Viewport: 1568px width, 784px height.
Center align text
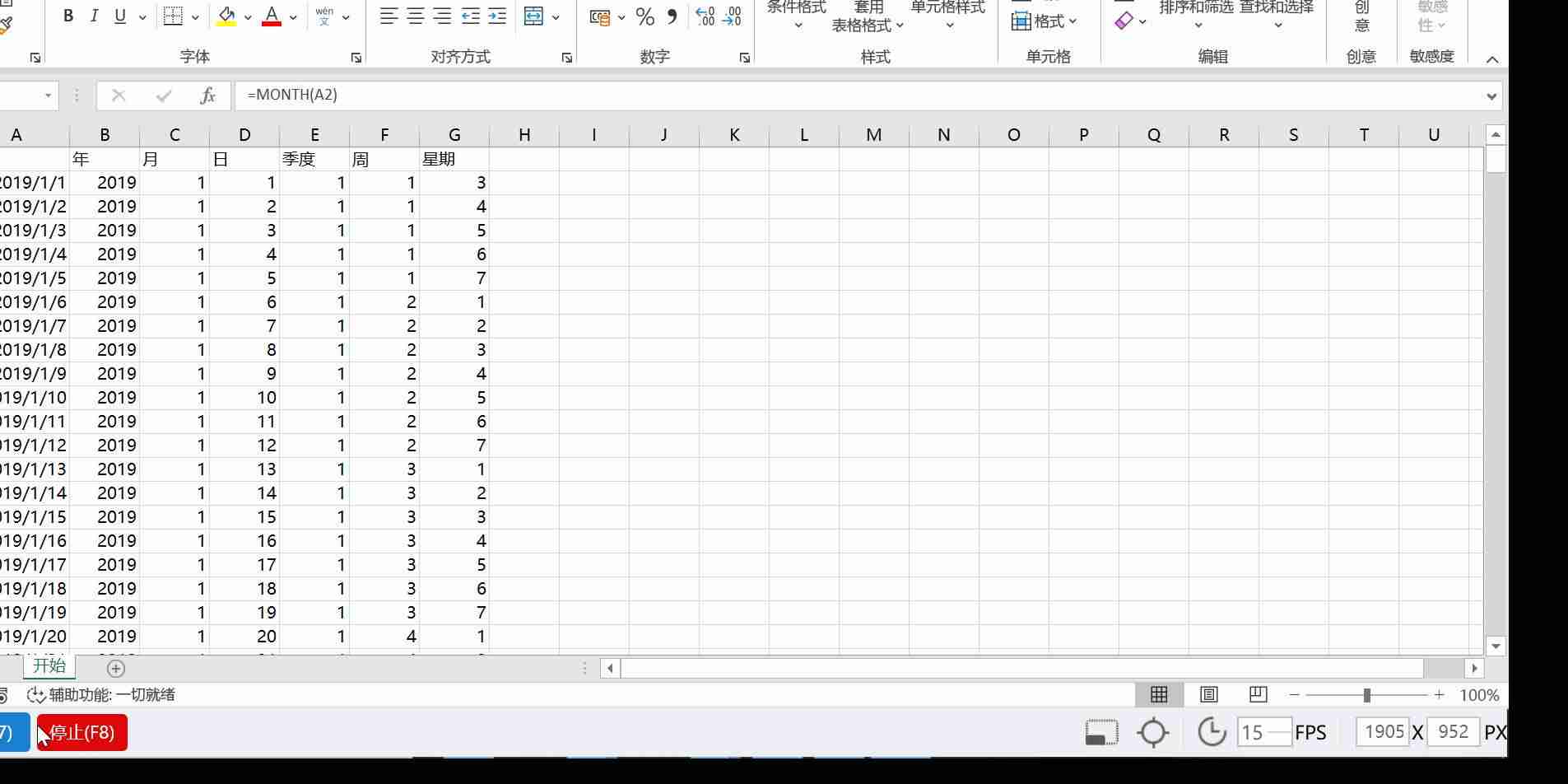[x=416, y=16]
